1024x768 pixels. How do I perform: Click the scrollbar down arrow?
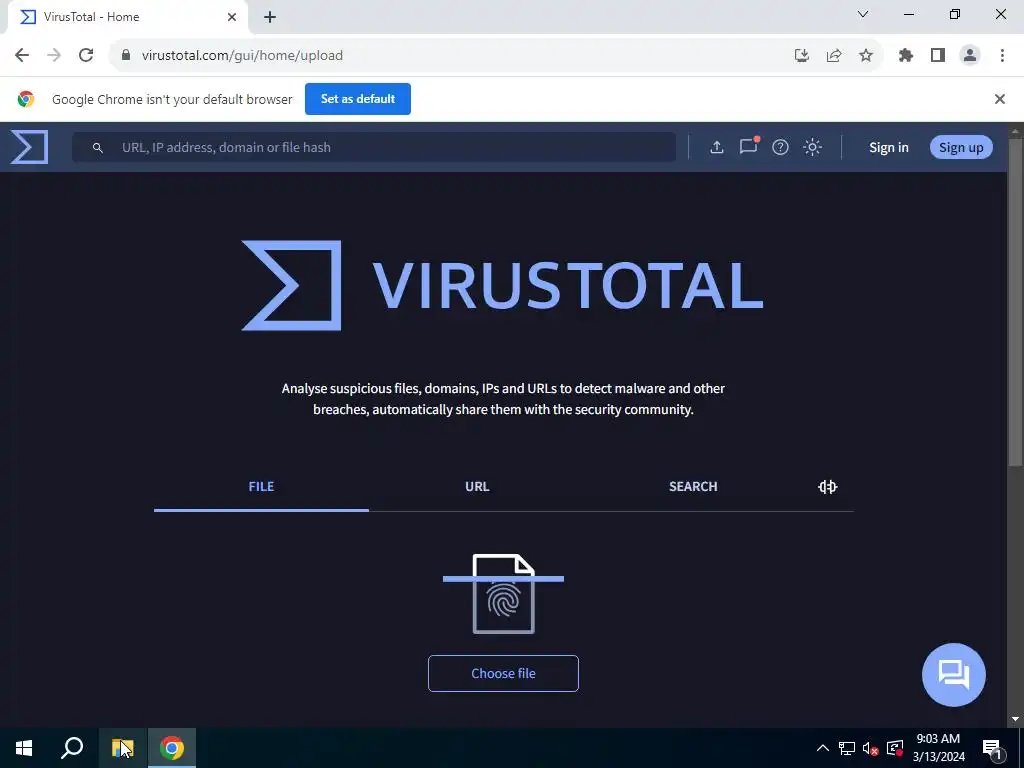point(1015,720)
